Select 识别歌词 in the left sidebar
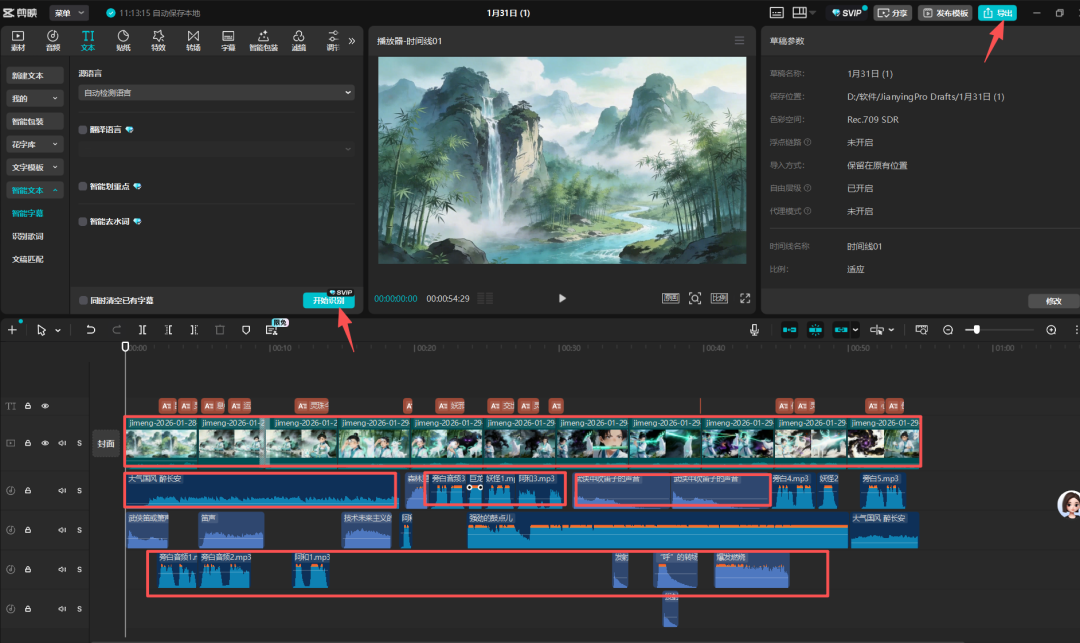This screenshot has height=643, width=1080. [x=29, y=236]
